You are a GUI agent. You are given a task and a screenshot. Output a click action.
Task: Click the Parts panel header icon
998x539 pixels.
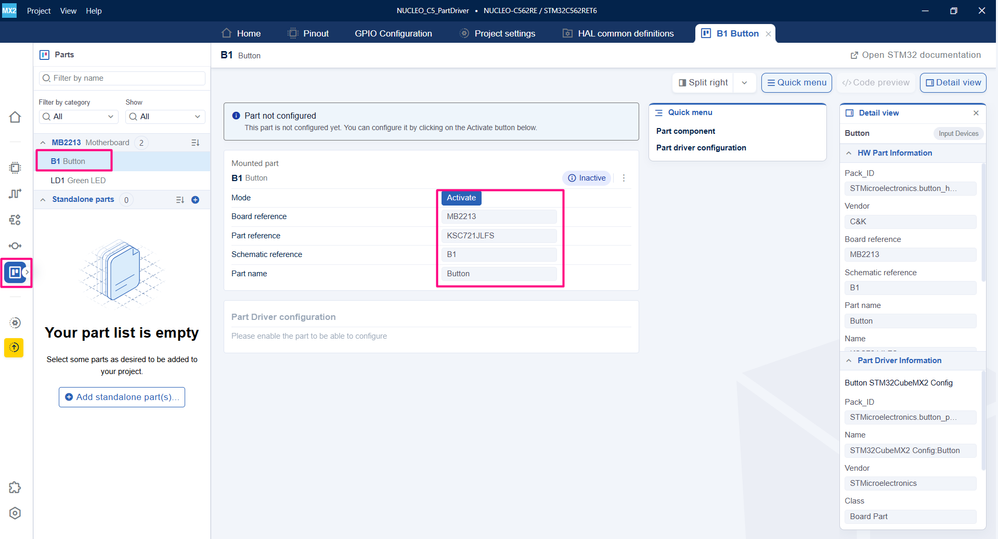tap(45, 55)
